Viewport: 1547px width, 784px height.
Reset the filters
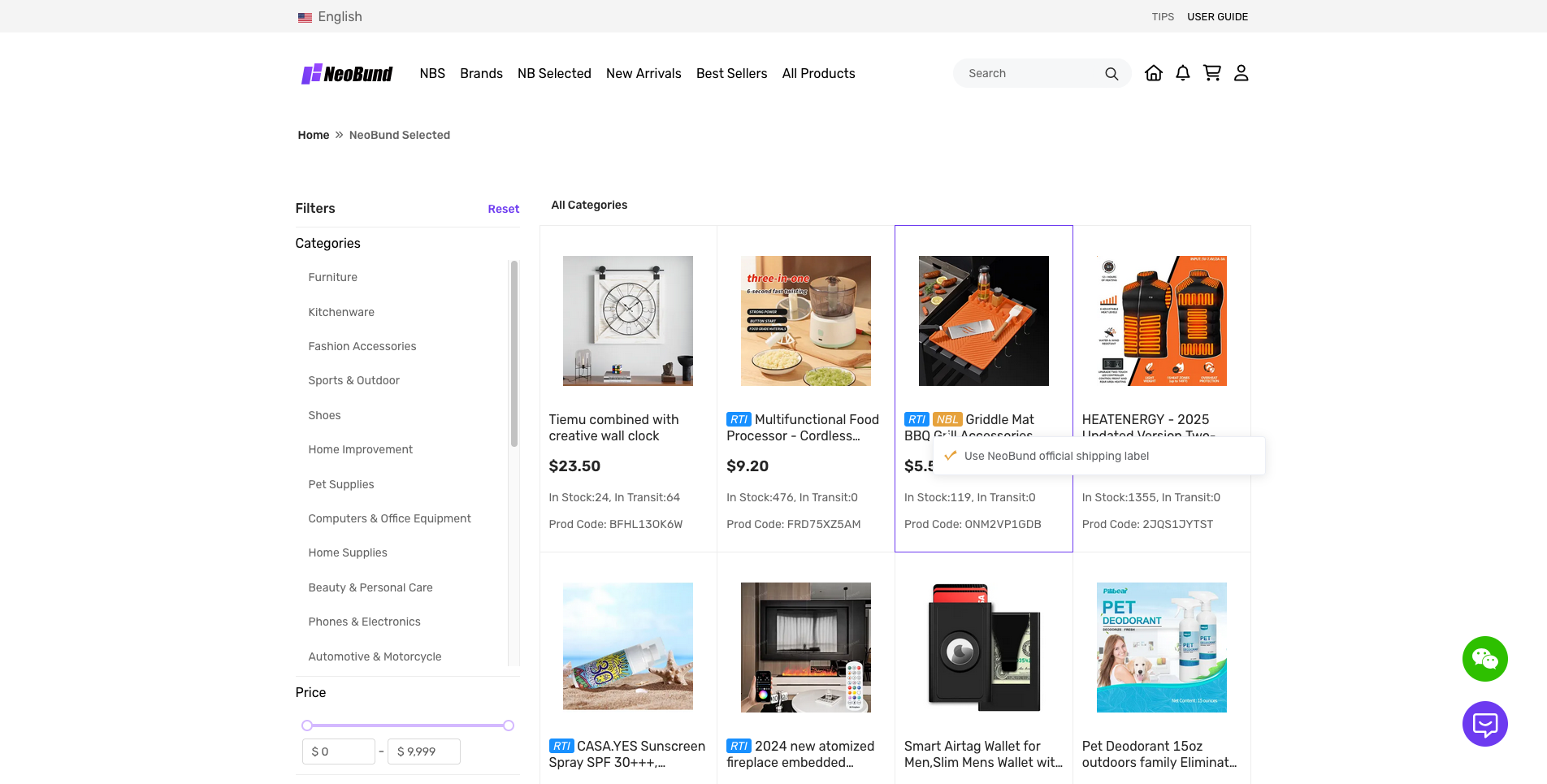(x=503, y=209)
